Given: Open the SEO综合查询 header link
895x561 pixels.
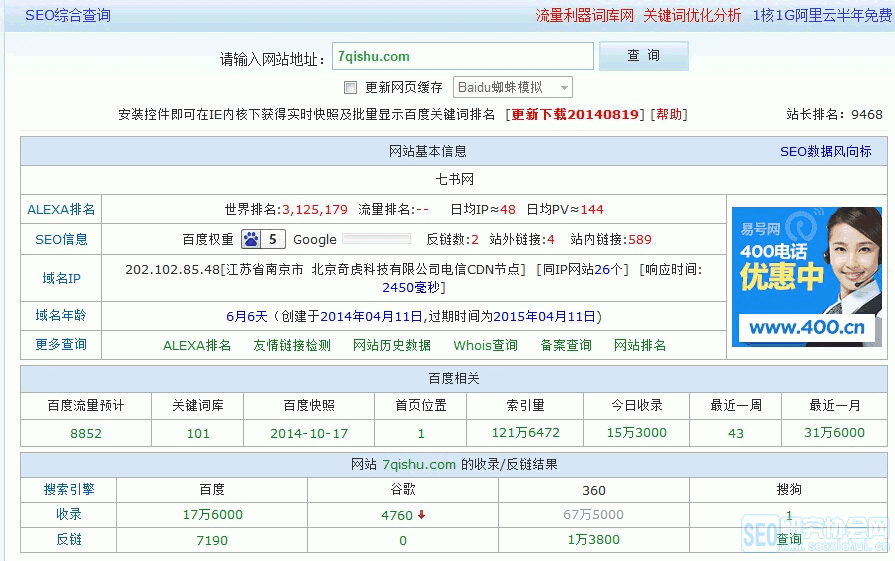Looking at the screenshot, I should (68, 15).
